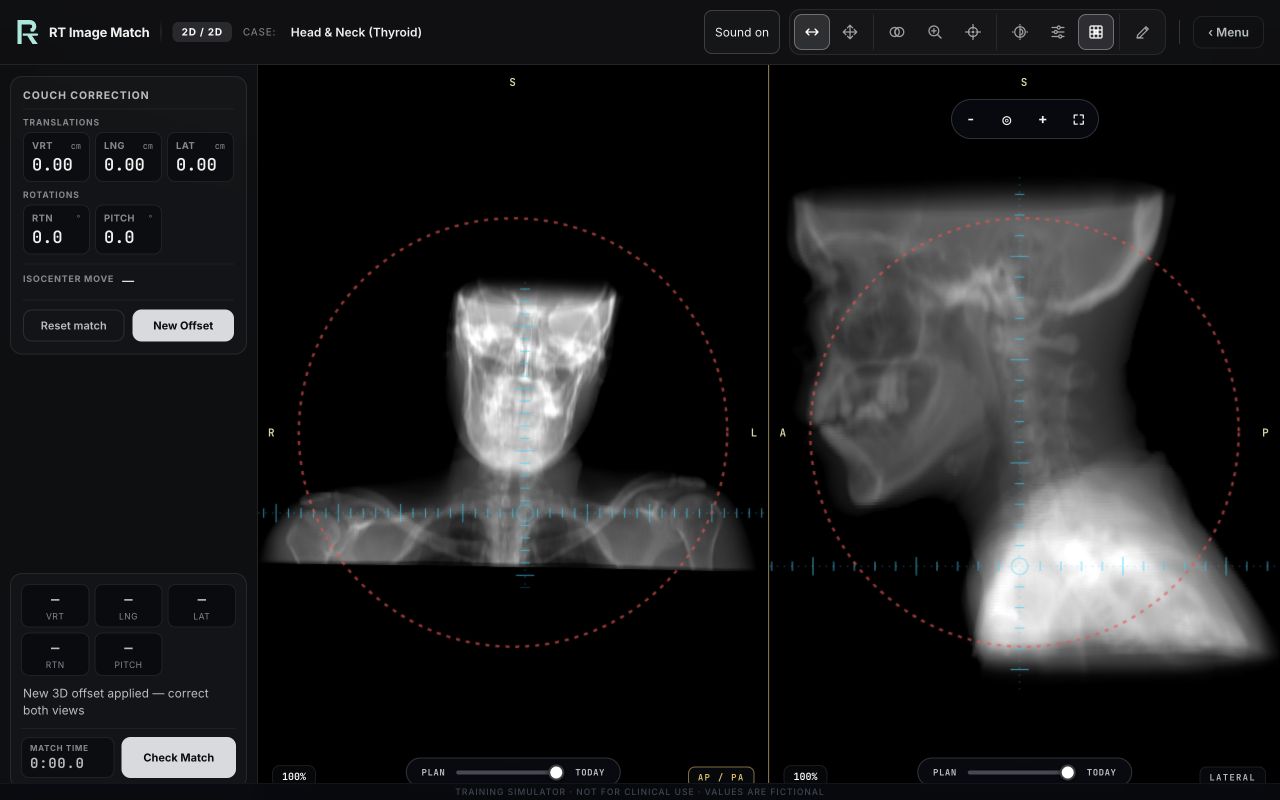Screen dimensions: 1280x800
Task: Click the New Offset button
Action: point(183,325)
